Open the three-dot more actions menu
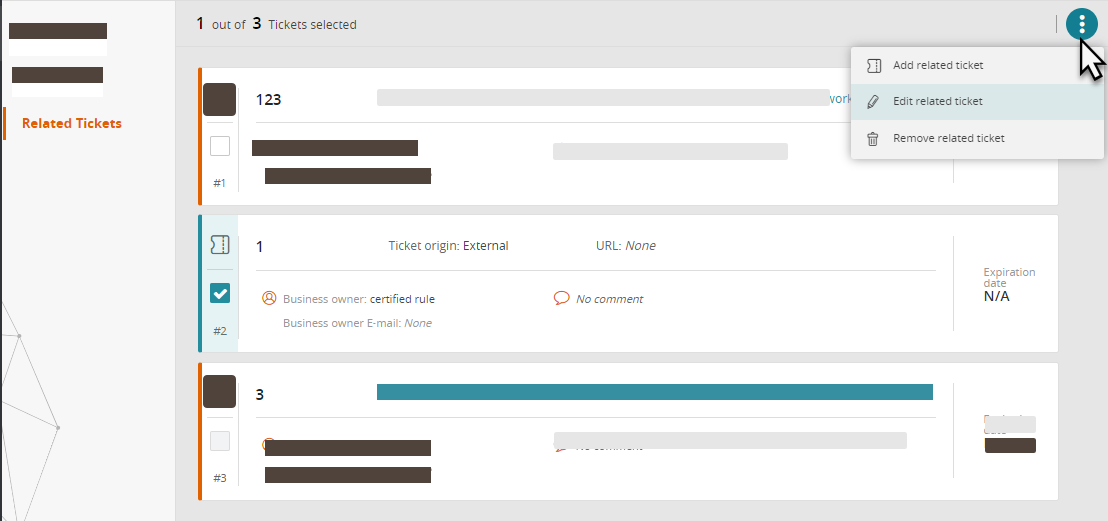This screenshot has height=521, width=1108. point(1081,25)
